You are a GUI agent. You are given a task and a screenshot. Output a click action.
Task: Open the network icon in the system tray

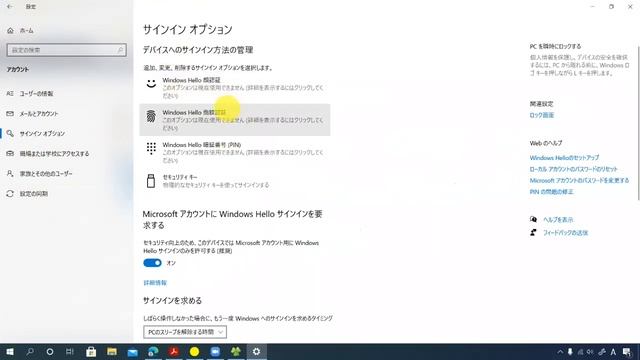coord(580,352)
